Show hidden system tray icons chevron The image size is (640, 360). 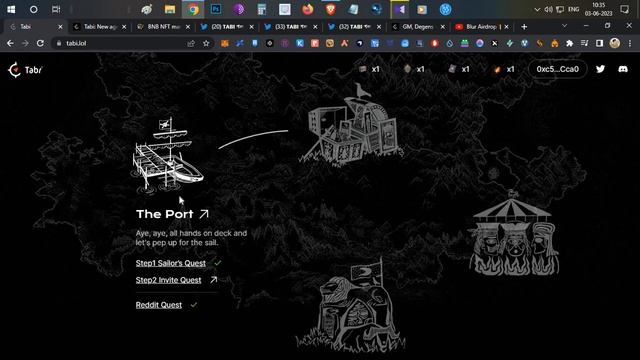[537, 9]
